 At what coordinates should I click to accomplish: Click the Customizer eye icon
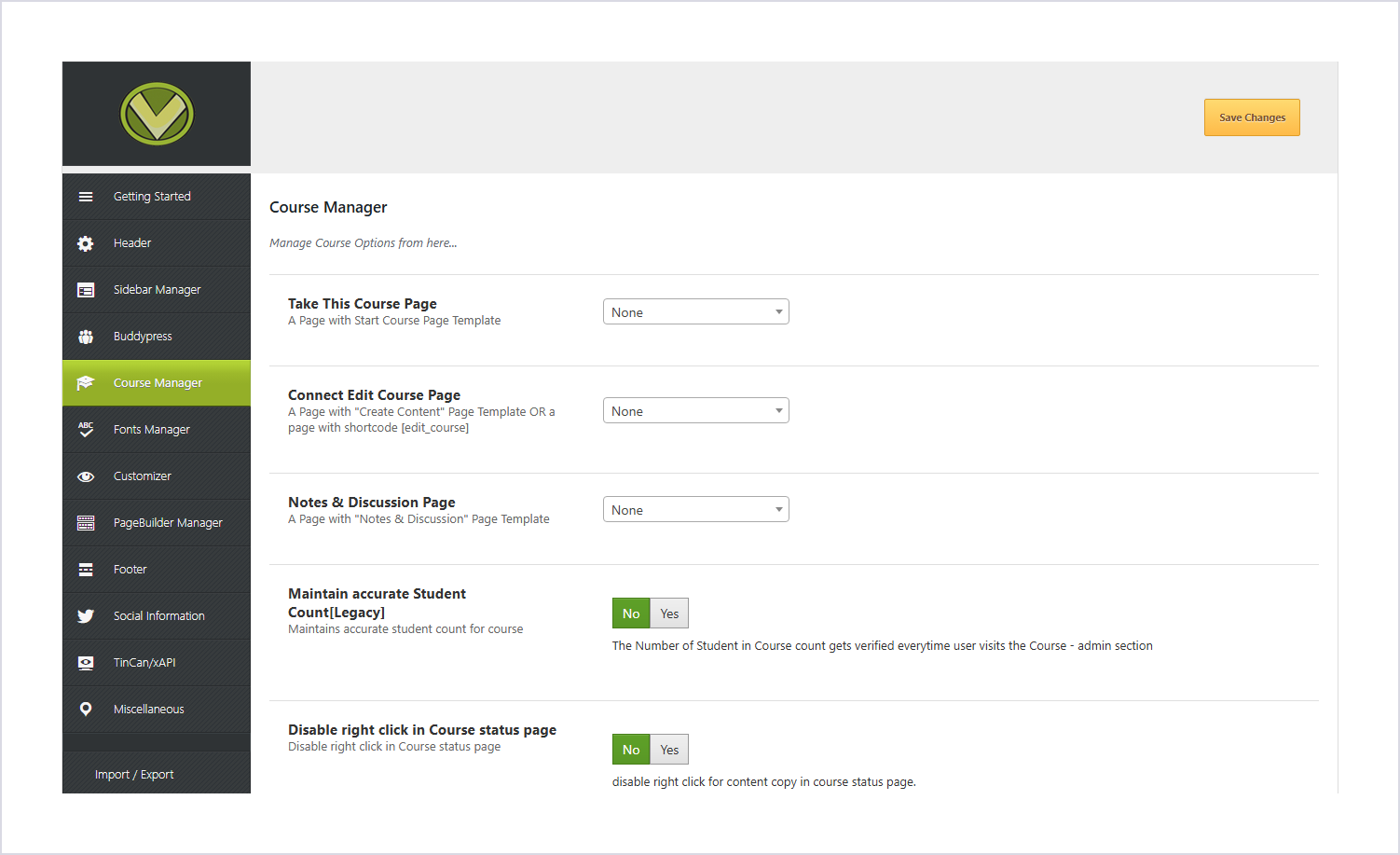point(86,476)
